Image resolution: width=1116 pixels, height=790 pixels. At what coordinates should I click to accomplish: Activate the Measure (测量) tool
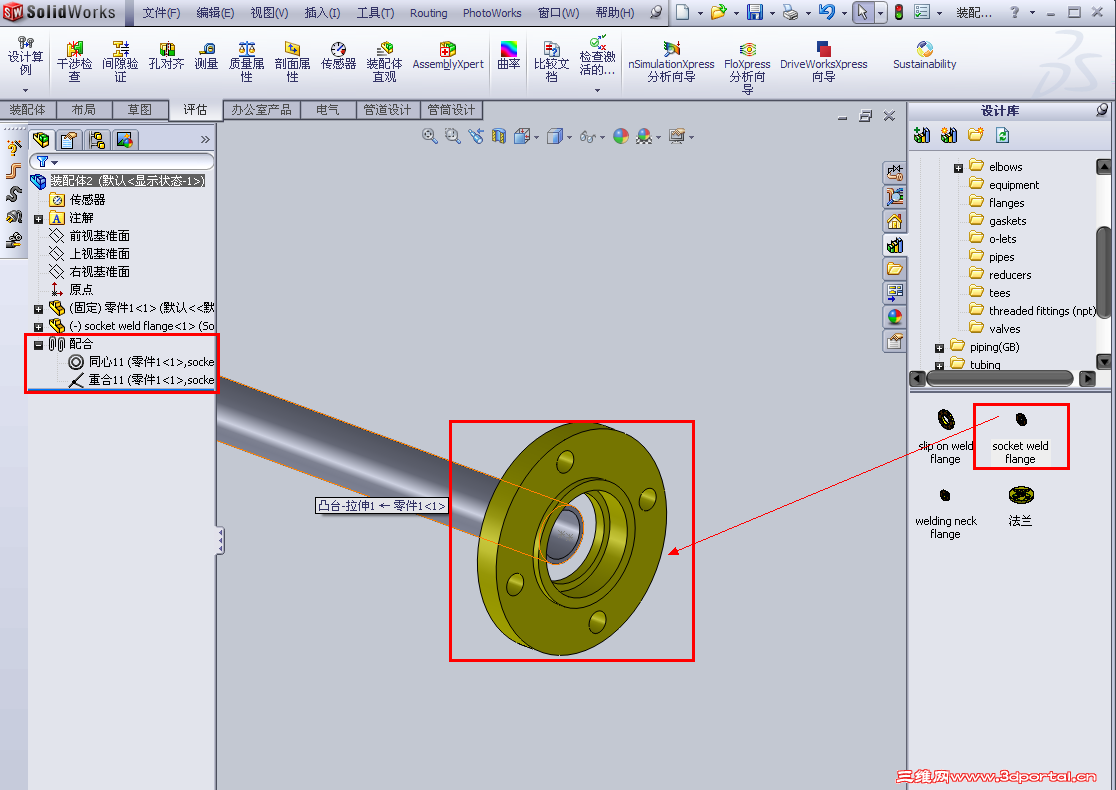coord(206,56)
